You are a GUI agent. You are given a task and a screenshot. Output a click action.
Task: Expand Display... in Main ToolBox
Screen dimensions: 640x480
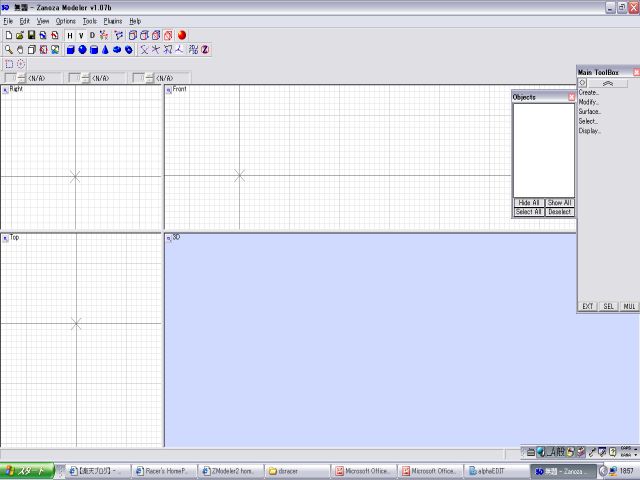(590, 131)
